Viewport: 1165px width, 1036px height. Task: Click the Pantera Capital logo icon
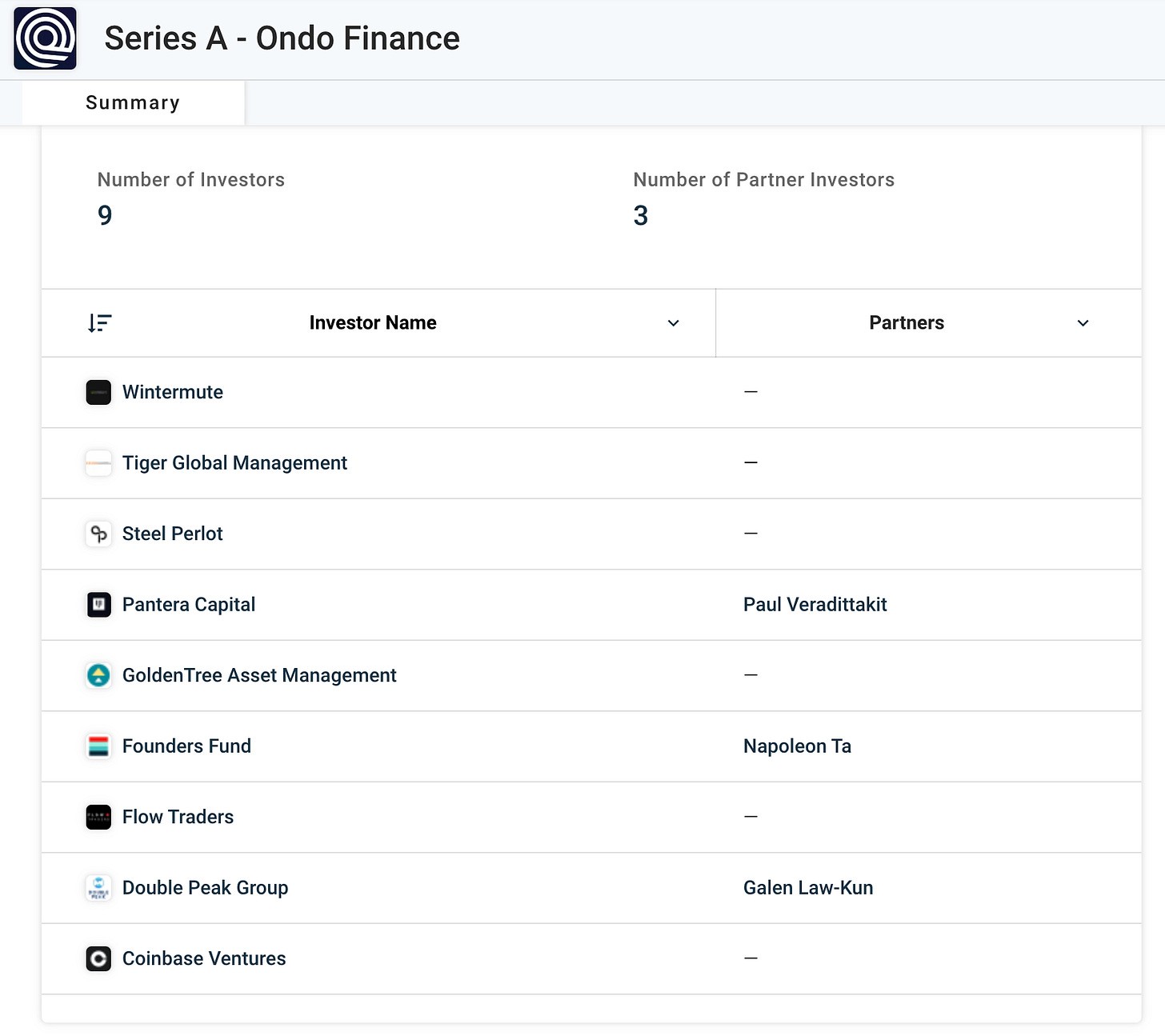[x=98, y=605]
